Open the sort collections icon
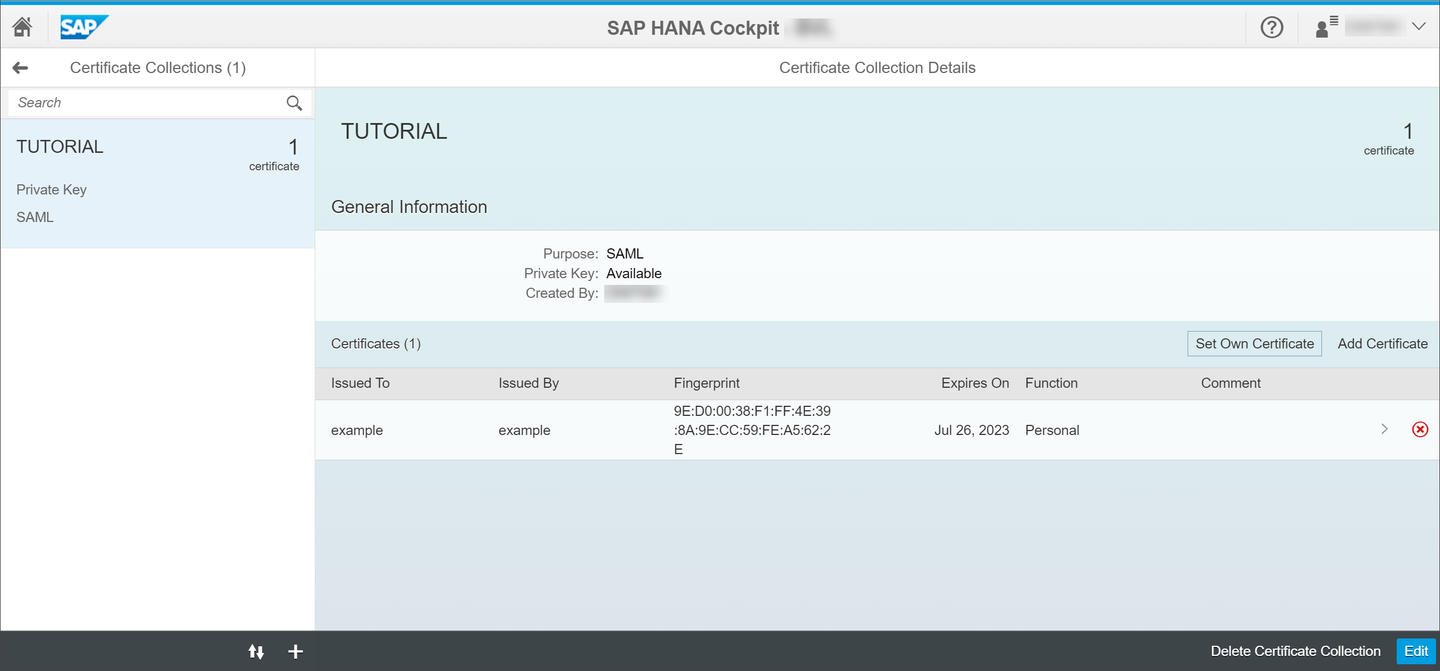The image size is (1440, 671). (256, 652)
